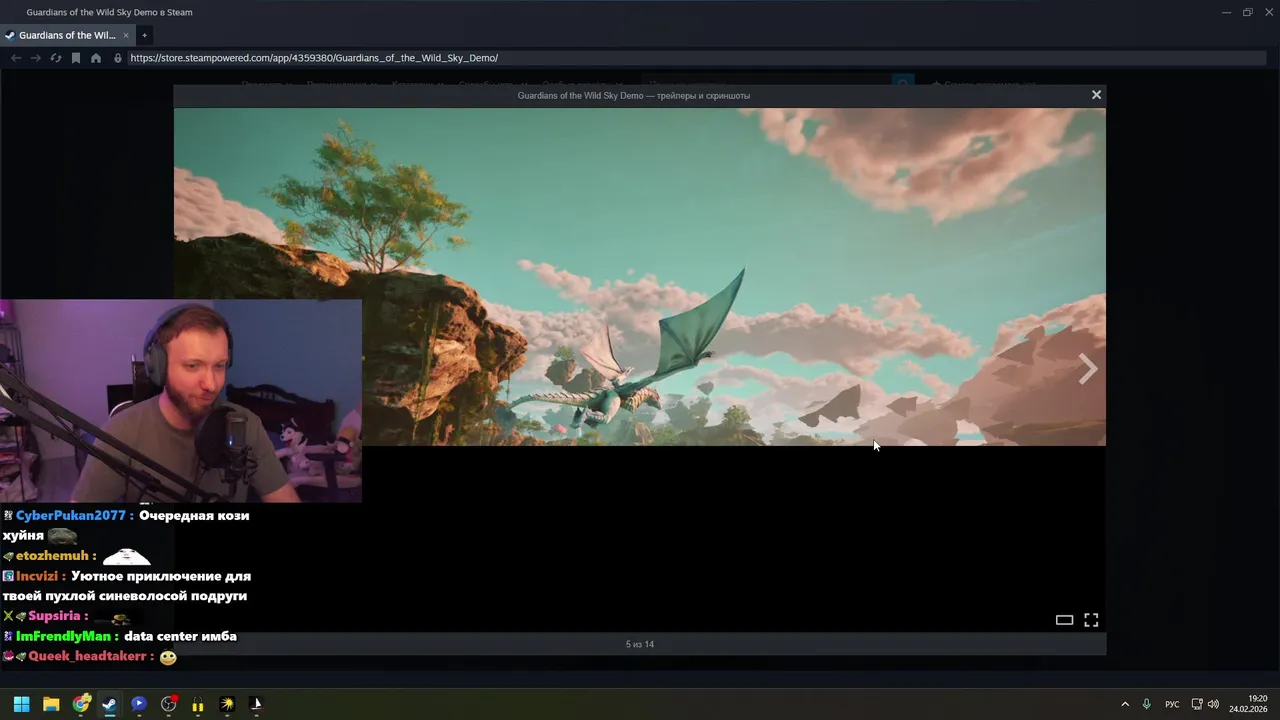The height and width of the screenshot is (720, 1280).
Task: Select the Guardians of the Wil... tab
Action: click(66, 35)
